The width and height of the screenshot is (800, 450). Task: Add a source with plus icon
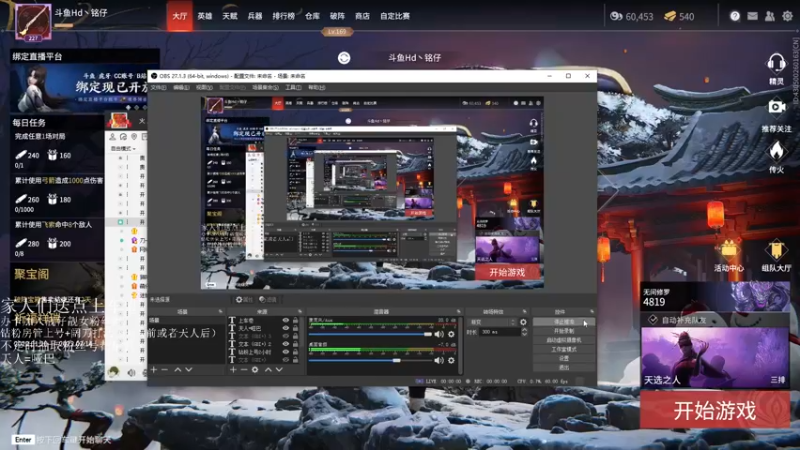pyautogui.click(x=233, y=369)
